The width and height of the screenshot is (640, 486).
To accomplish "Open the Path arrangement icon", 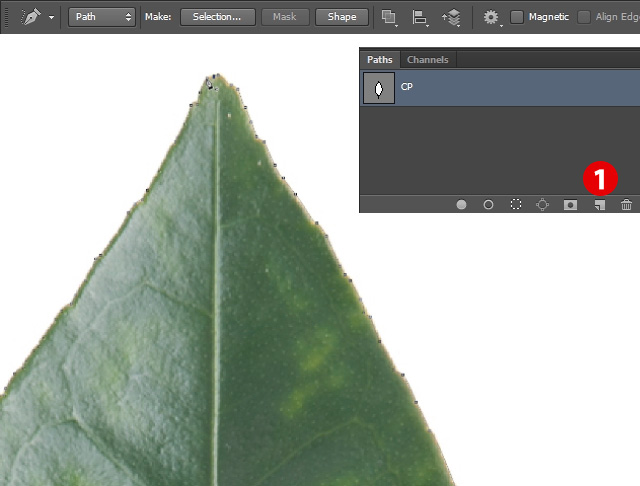I will (451, 17).
